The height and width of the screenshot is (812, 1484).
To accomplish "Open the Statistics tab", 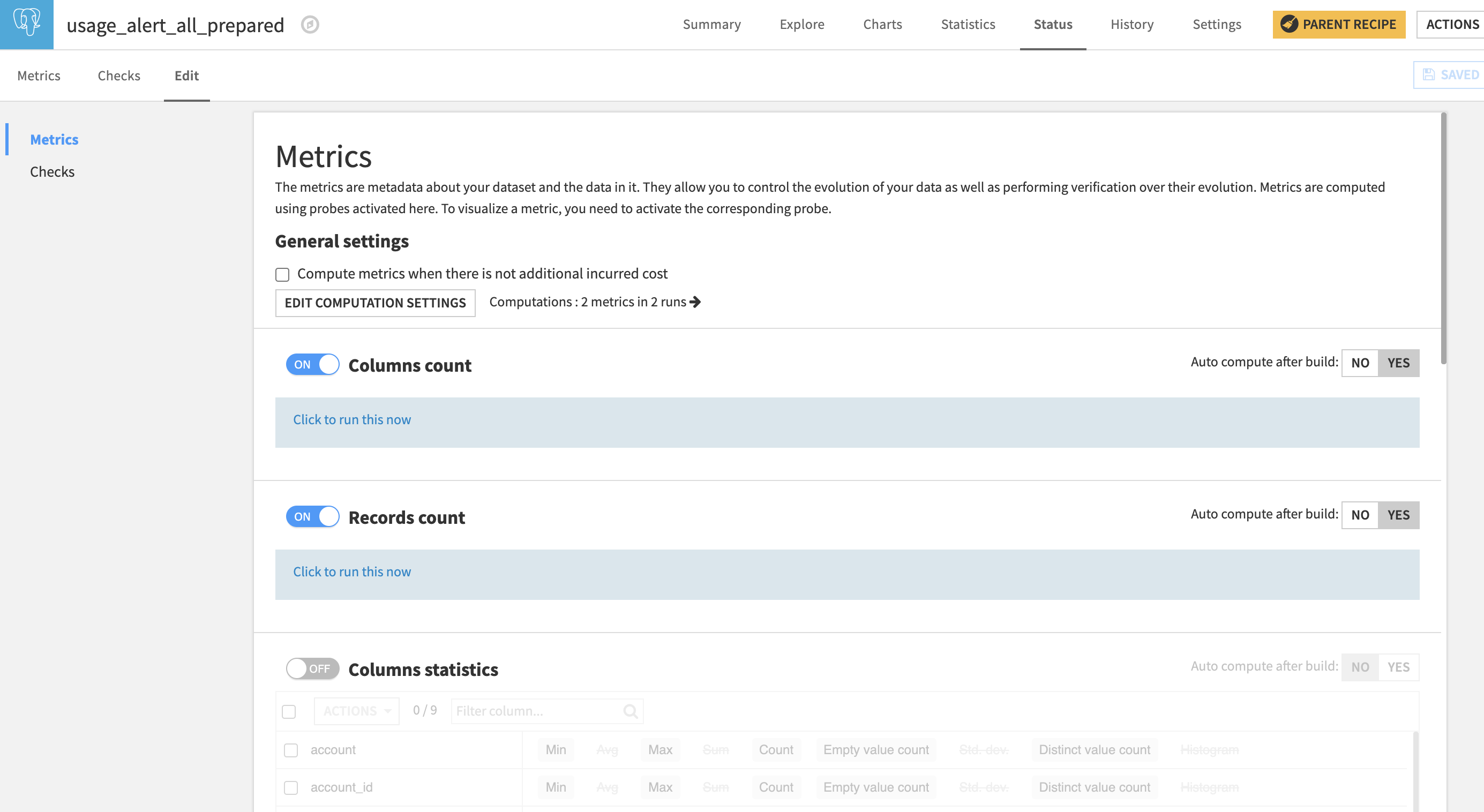I will pos(968,25).
